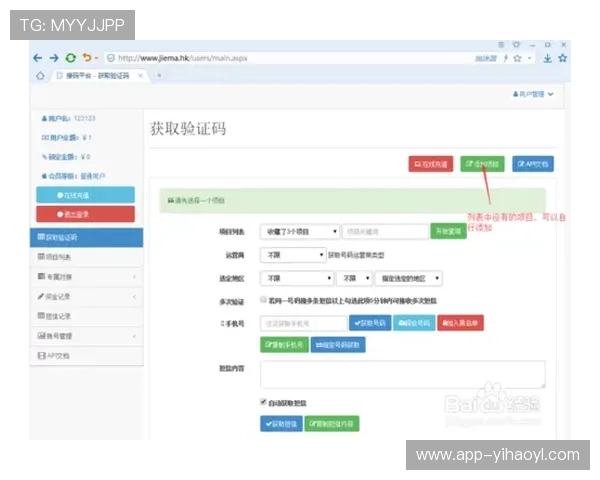Click the 用户余额 ¥1 text in the sidebar
The height and width of the screenshot is (480, 600).
tap(67, 137)
